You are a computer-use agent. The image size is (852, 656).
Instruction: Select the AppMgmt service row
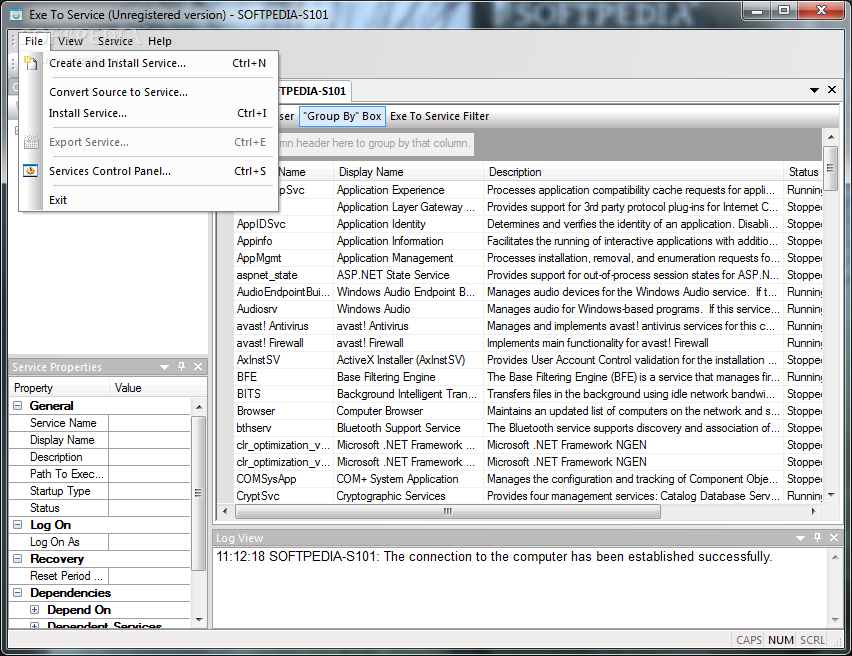click(x=528, y=258)
